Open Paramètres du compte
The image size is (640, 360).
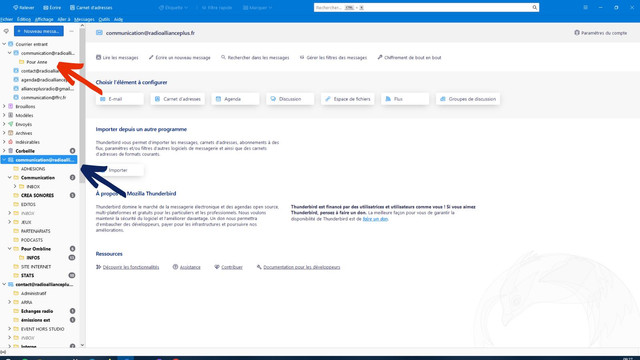point(600,33)
